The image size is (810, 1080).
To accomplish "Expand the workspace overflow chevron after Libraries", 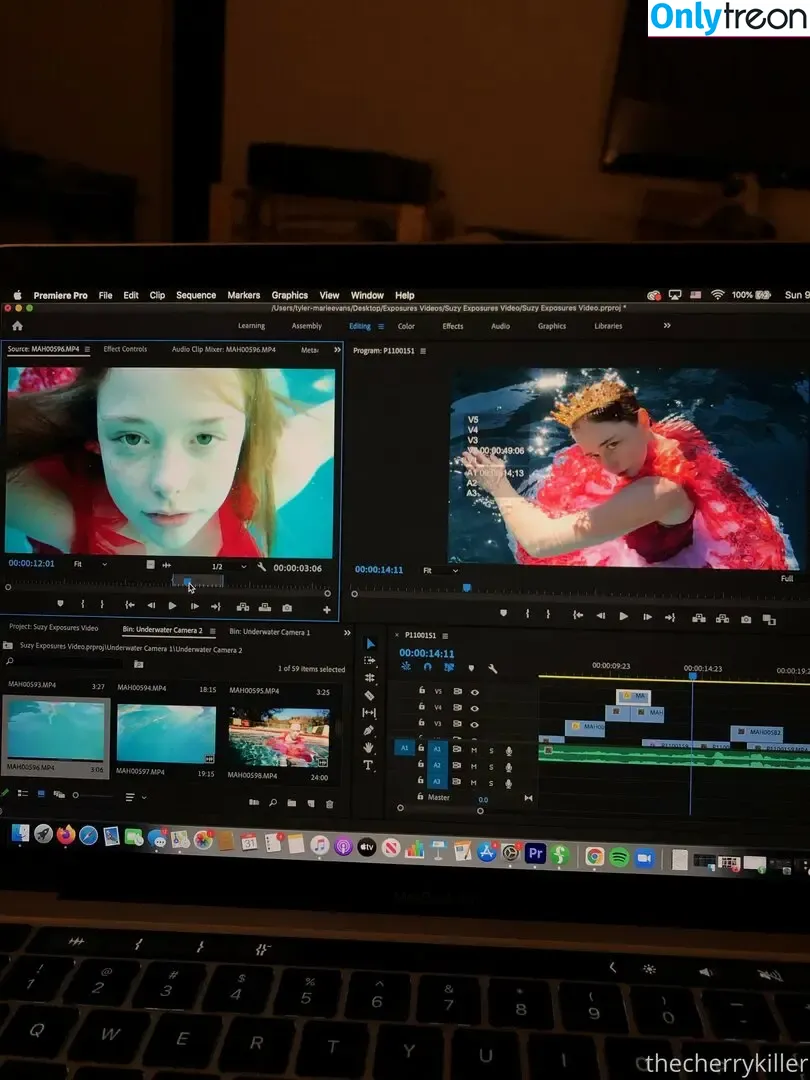I will (x=667, y=325).
